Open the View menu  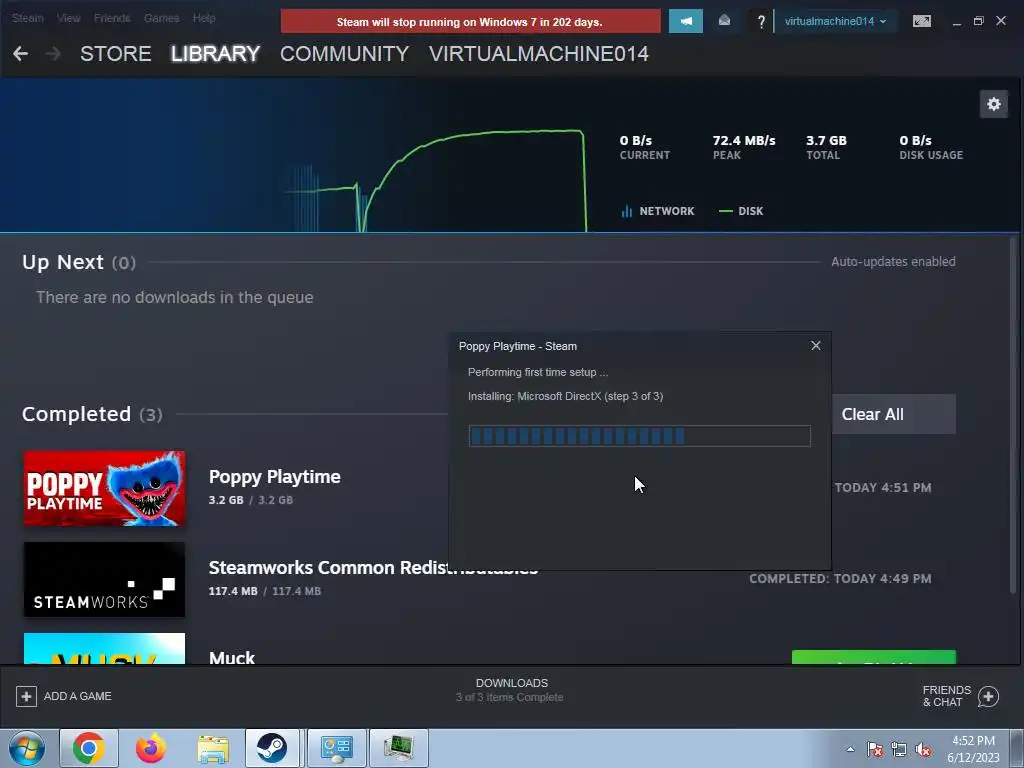point(69,18)
